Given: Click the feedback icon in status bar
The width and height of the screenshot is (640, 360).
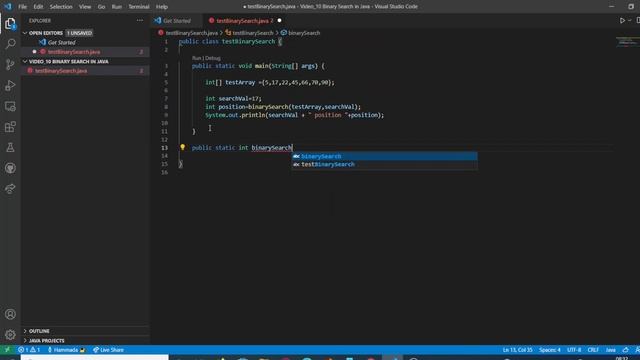Looking at the screenshot, I should (x=625, y=350).
